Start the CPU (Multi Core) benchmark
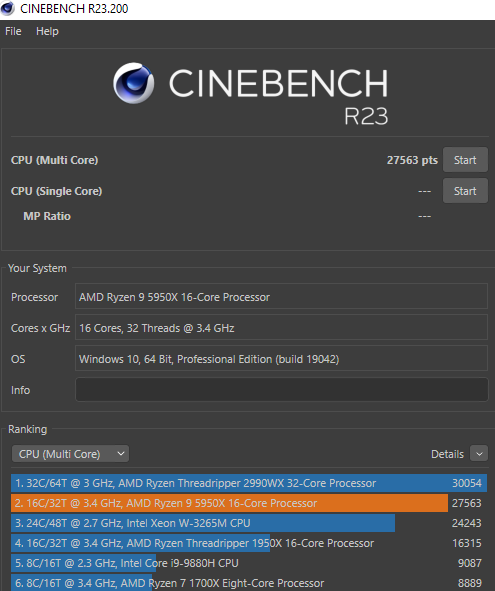The image size is (495, 591). point(465,160)
